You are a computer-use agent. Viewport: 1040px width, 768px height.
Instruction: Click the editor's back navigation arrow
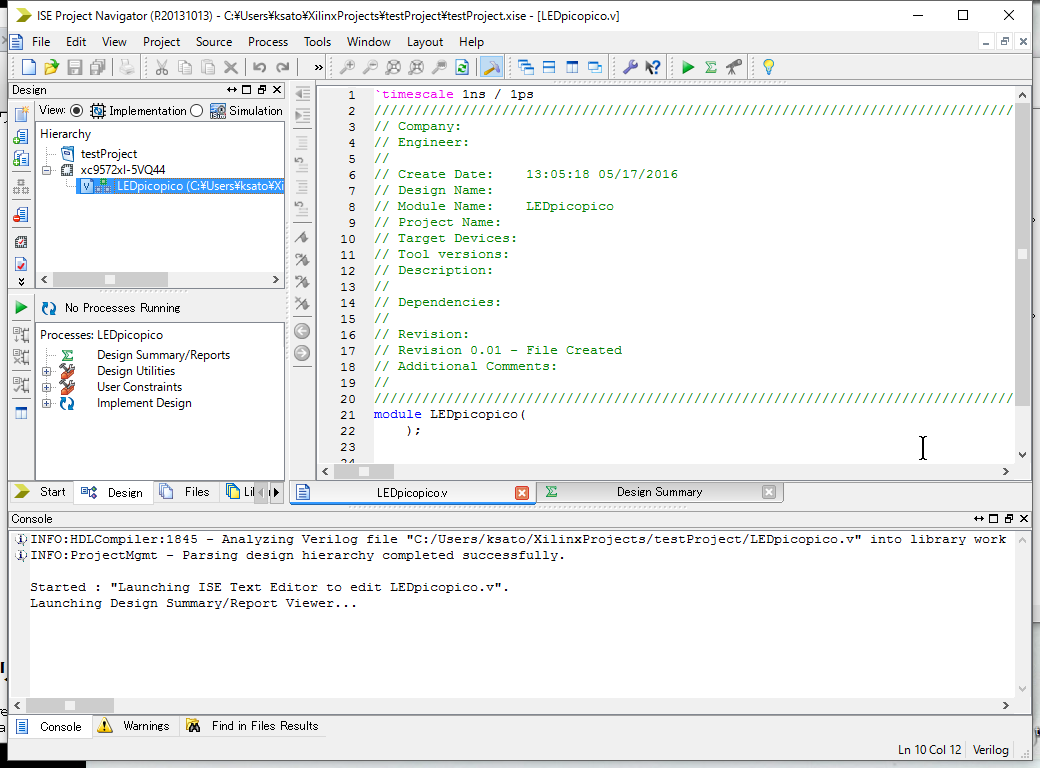302,331
